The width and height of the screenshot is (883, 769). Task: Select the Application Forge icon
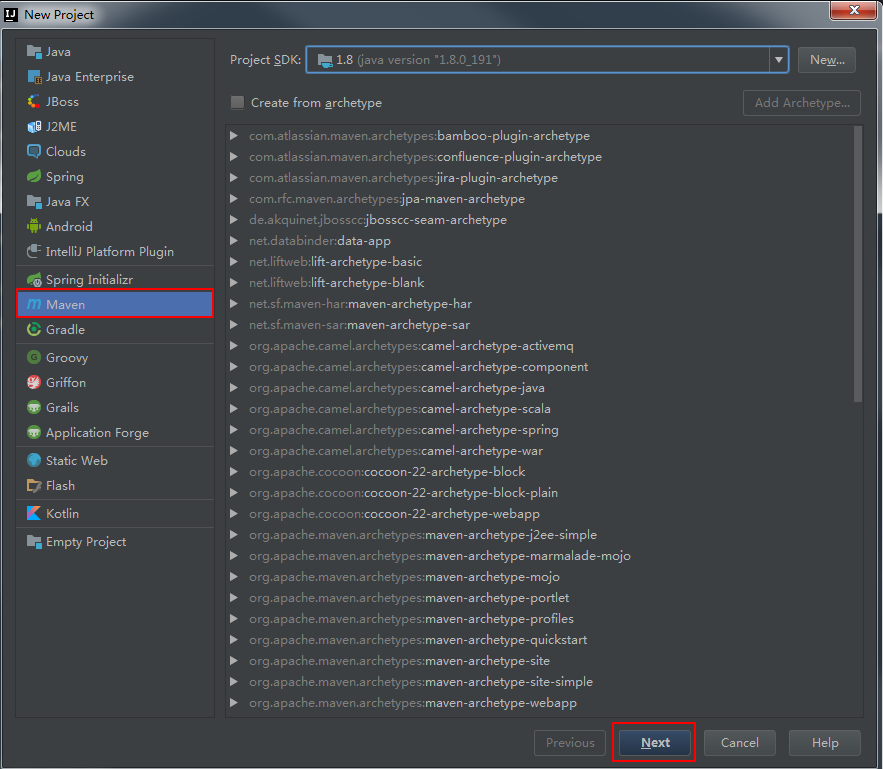tap(34, 432)
